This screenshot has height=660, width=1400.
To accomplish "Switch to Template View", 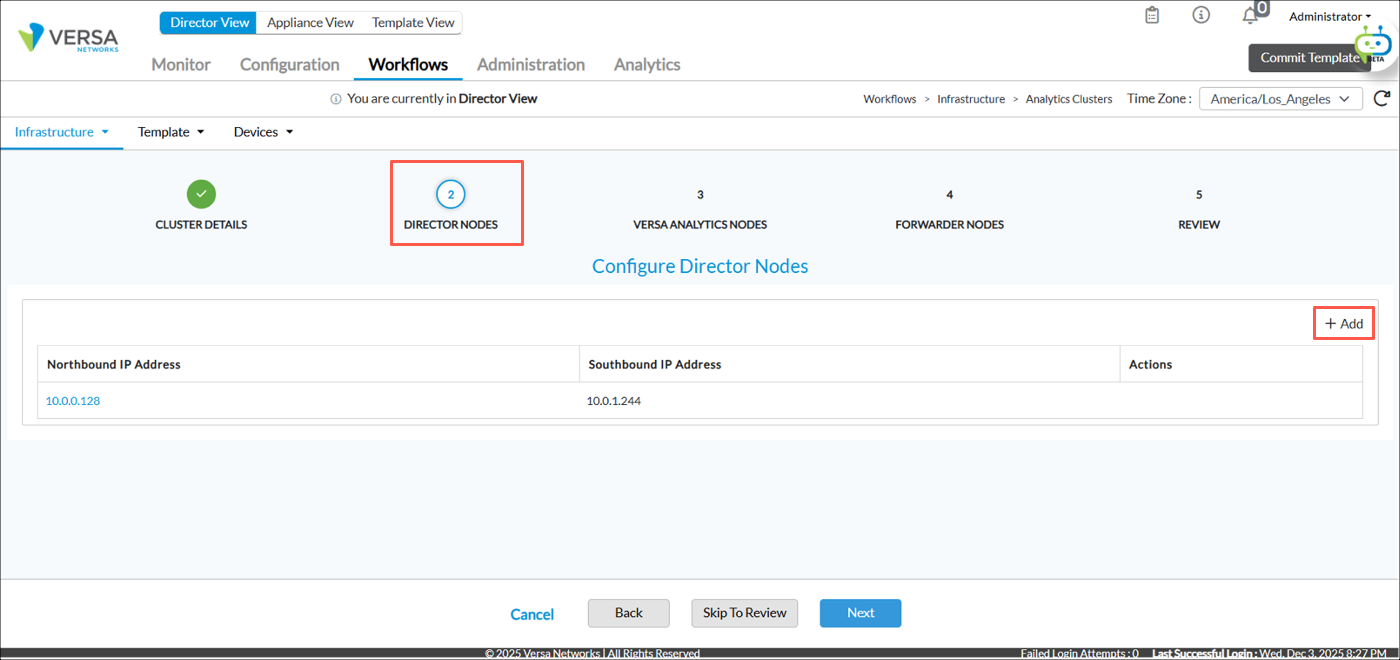I will 413,22.
